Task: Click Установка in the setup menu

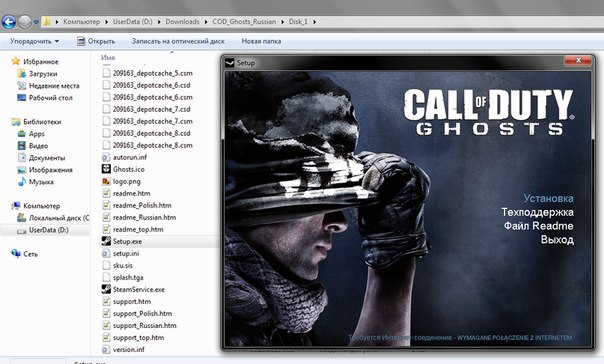Action: (x=548, y=198)
